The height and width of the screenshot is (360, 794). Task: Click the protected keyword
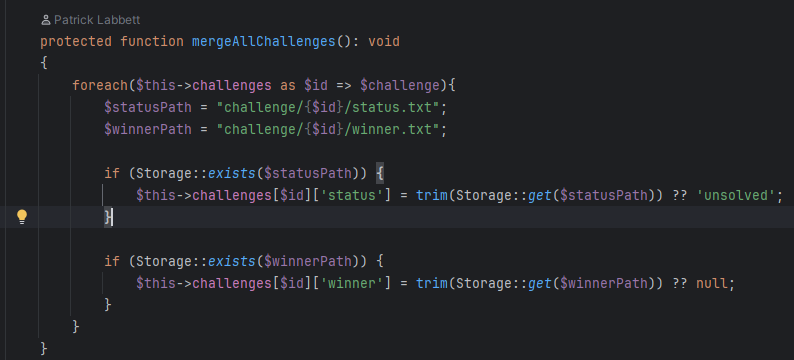tap(76, 42)
